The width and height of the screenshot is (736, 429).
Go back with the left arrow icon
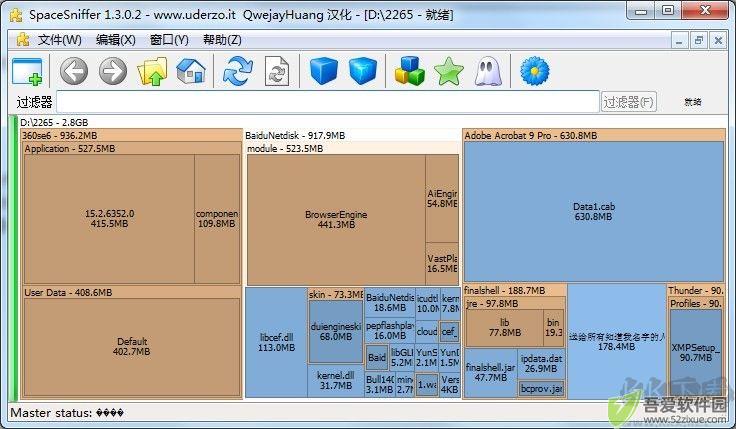pos(74,71)
